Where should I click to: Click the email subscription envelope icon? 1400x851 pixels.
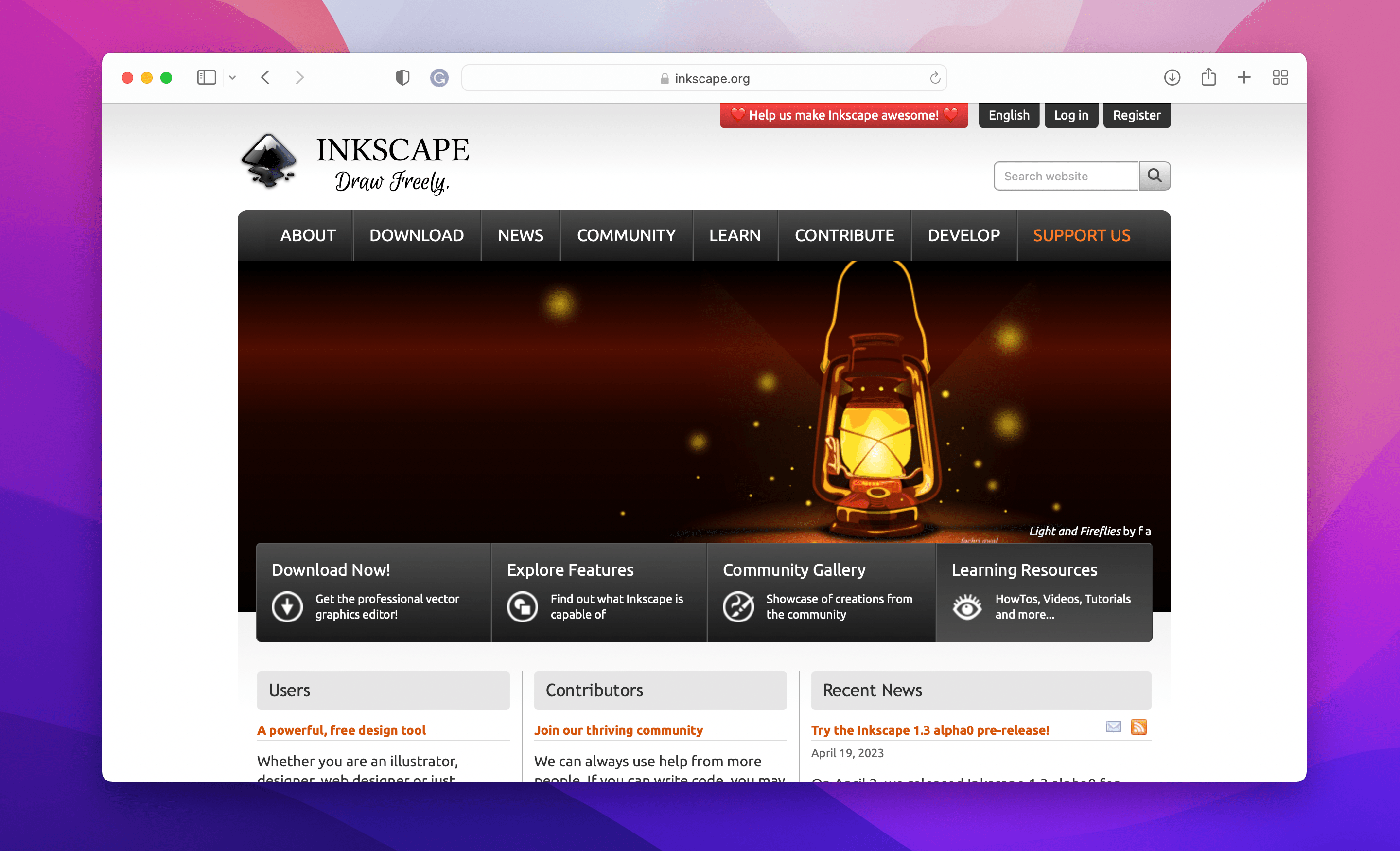1113,727
